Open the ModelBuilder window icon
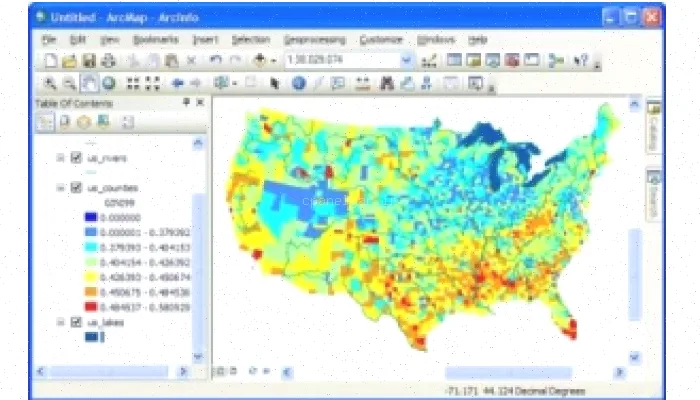This screenshot has width=700, height=400. (x=556, y=60)
